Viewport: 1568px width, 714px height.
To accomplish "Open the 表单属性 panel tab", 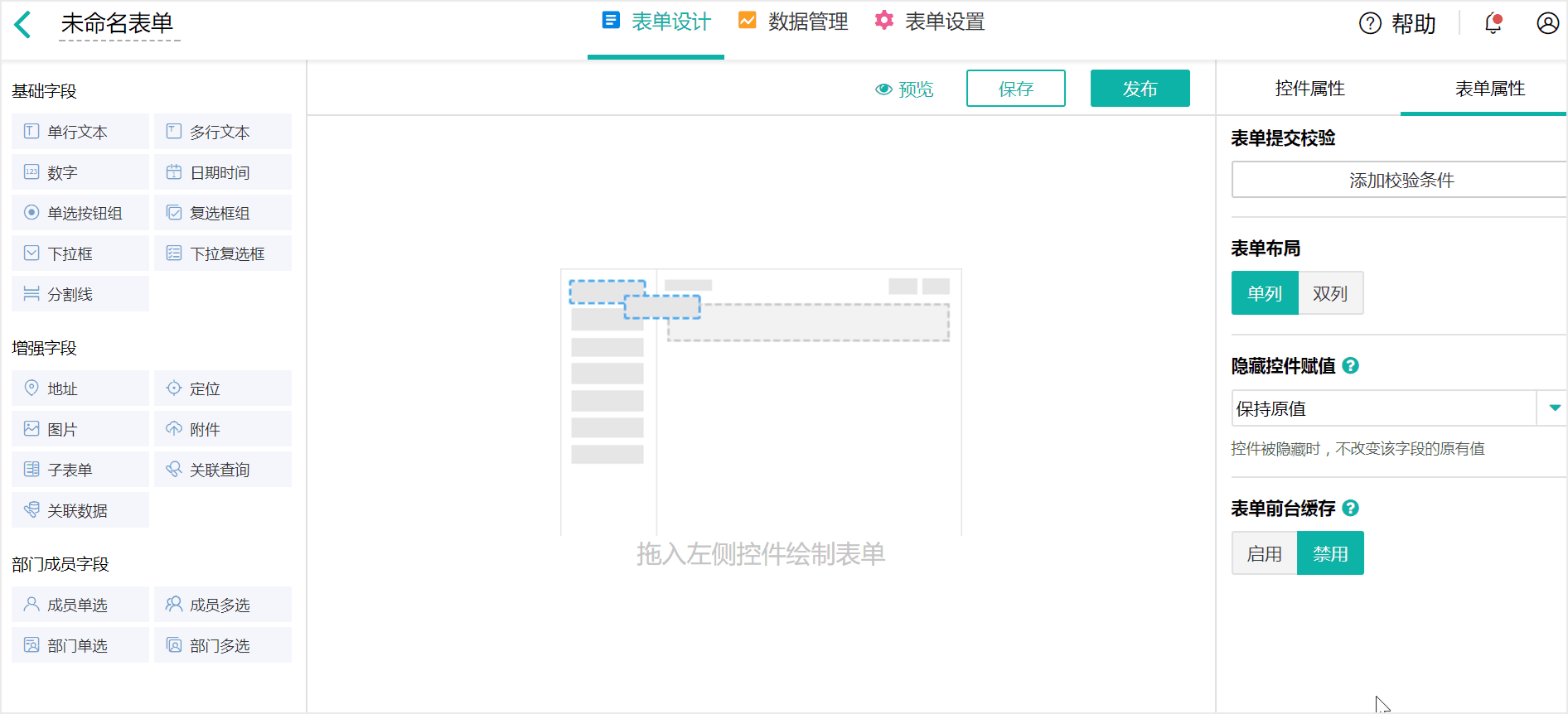I will pos(1490,89).
